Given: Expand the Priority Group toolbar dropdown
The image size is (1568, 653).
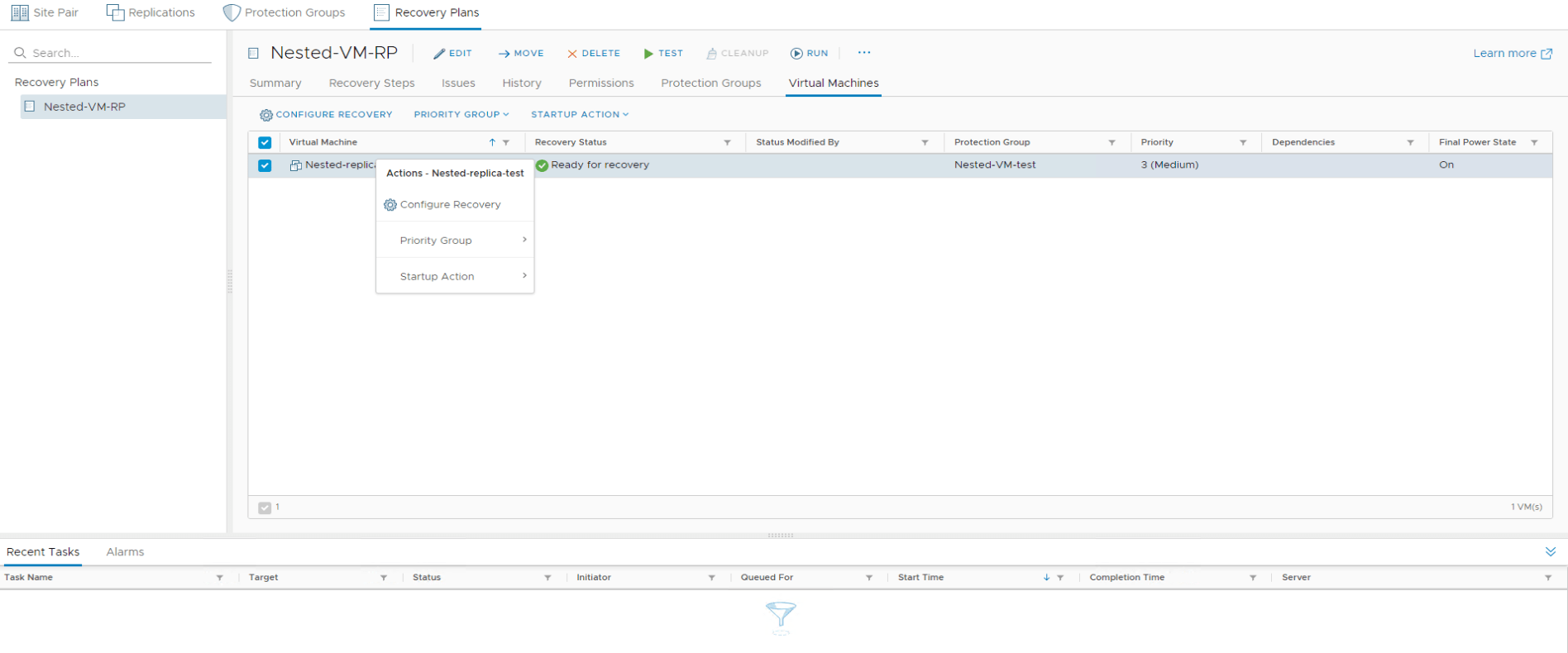Looking at the screenshot, I should [x=461, y=115].
